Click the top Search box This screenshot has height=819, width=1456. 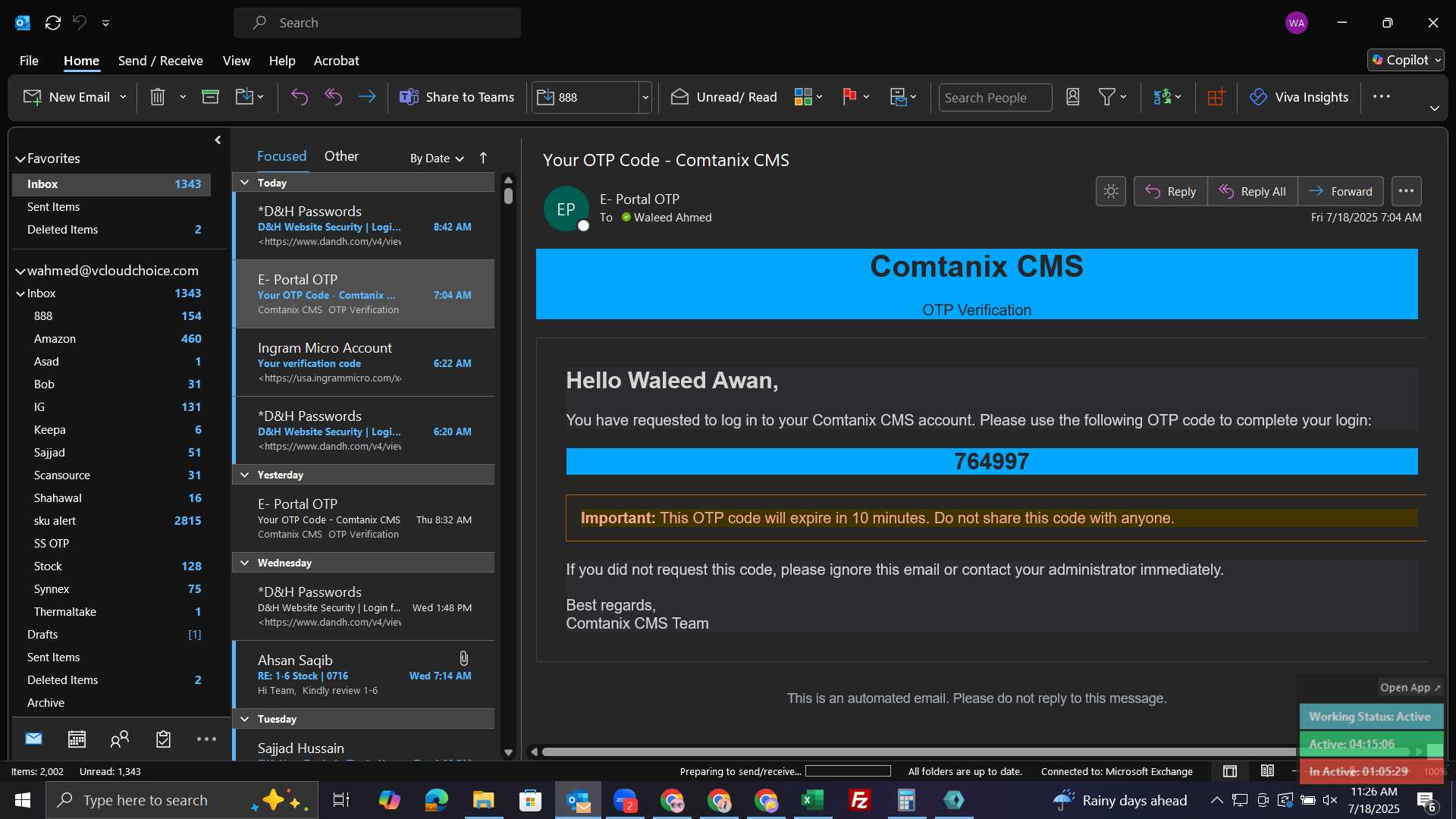[x=377, y=23]
